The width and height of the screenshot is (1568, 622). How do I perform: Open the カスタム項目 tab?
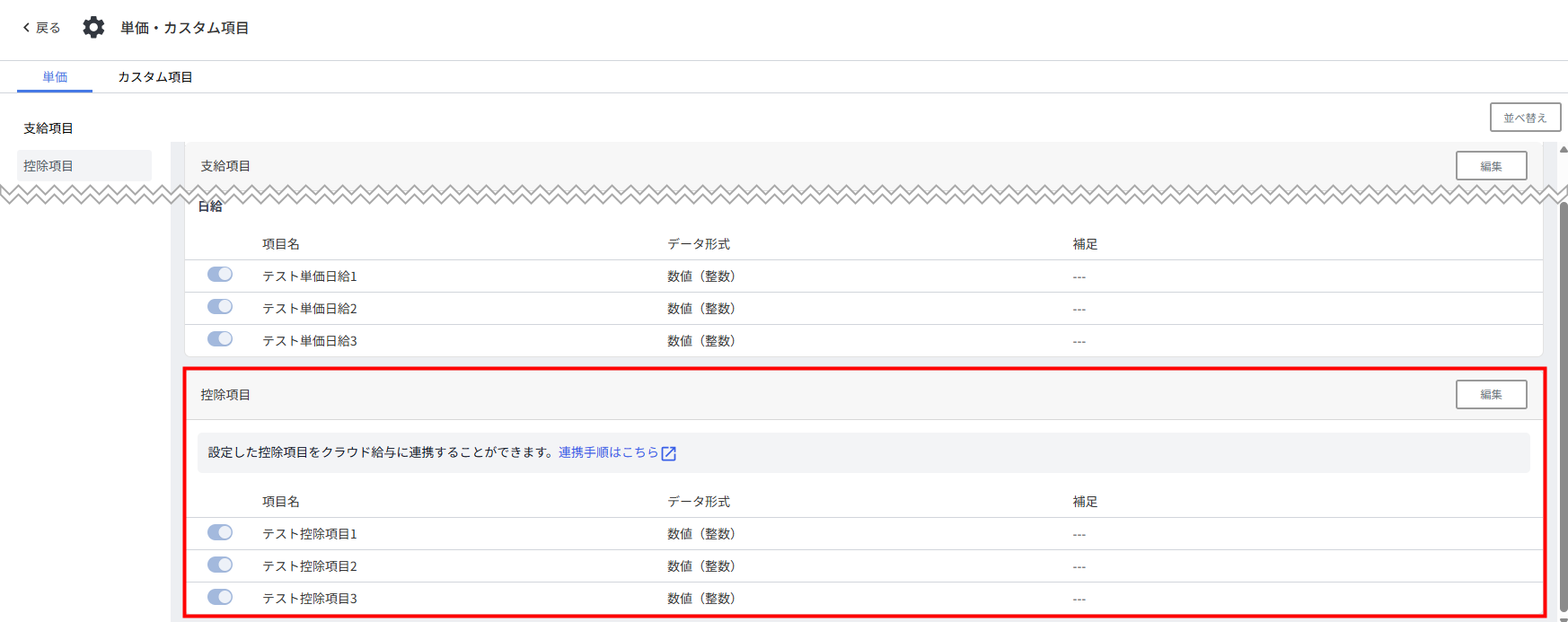tap(155, 77)
